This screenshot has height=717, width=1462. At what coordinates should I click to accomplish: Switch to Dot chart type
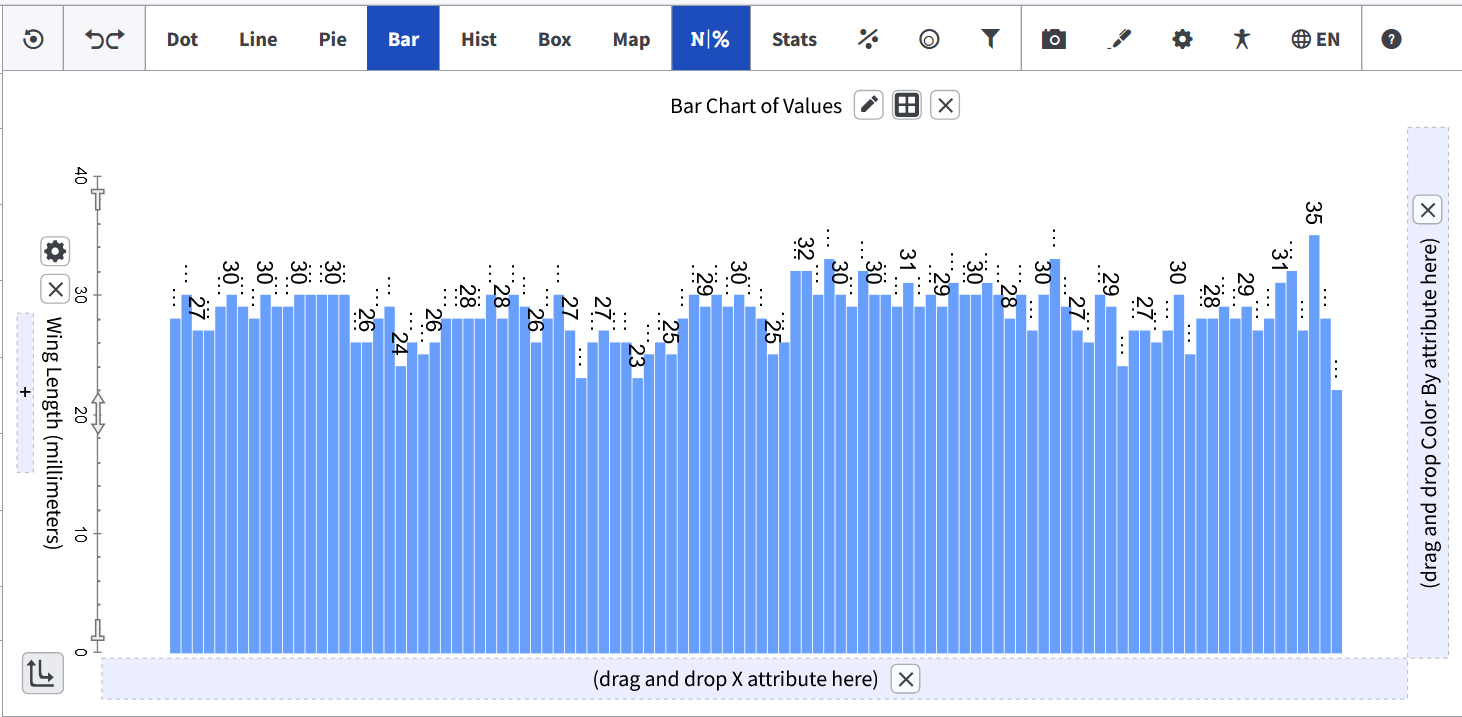(x=182, y=39)
